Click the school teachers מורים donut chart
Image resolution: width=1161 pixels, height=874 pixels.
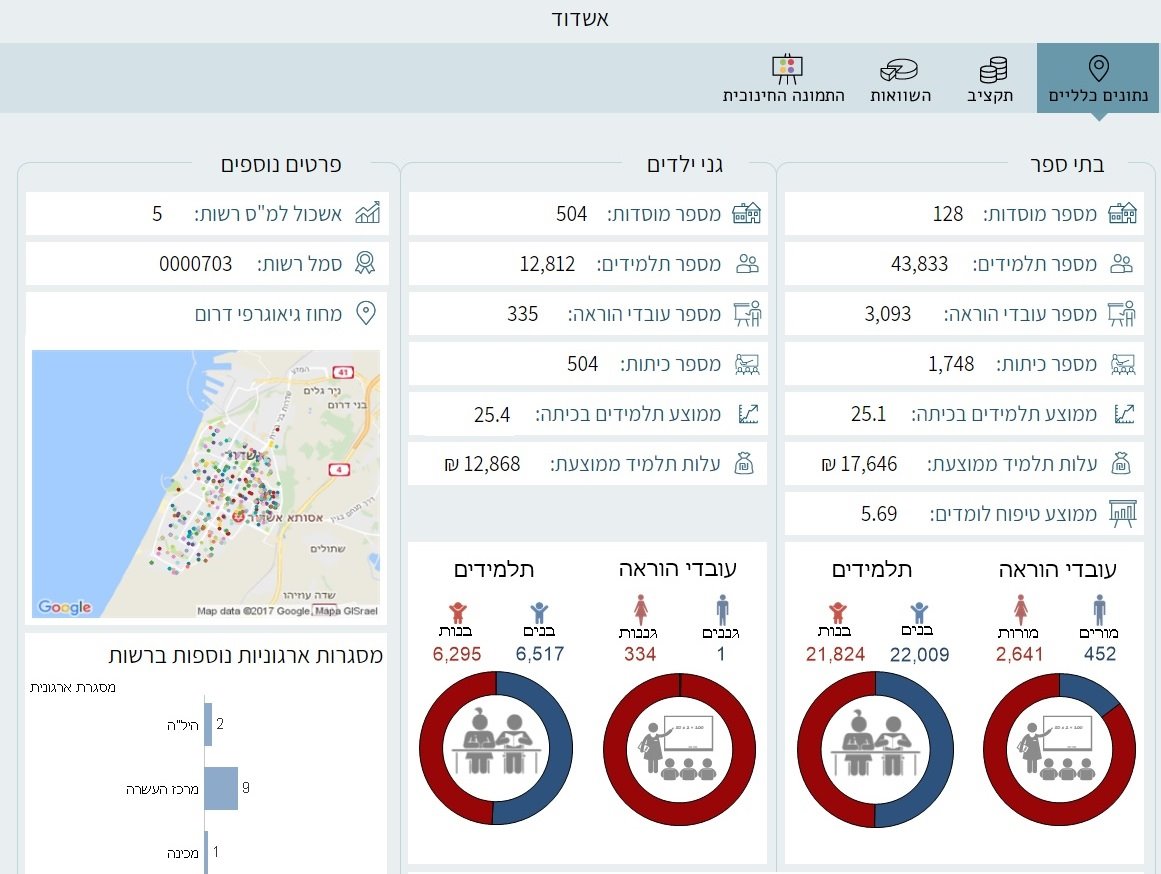click(x=1060, y=748)
